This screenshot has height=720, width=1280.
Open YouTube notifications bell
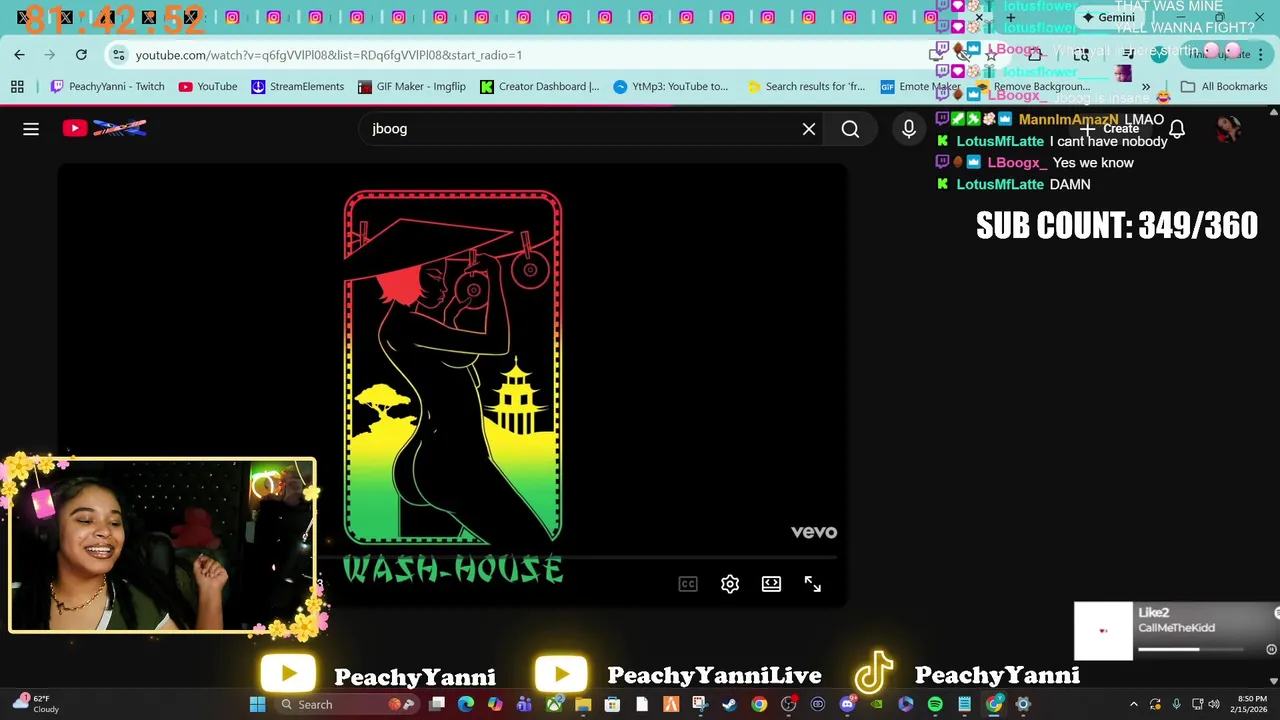pos(1177,128)
